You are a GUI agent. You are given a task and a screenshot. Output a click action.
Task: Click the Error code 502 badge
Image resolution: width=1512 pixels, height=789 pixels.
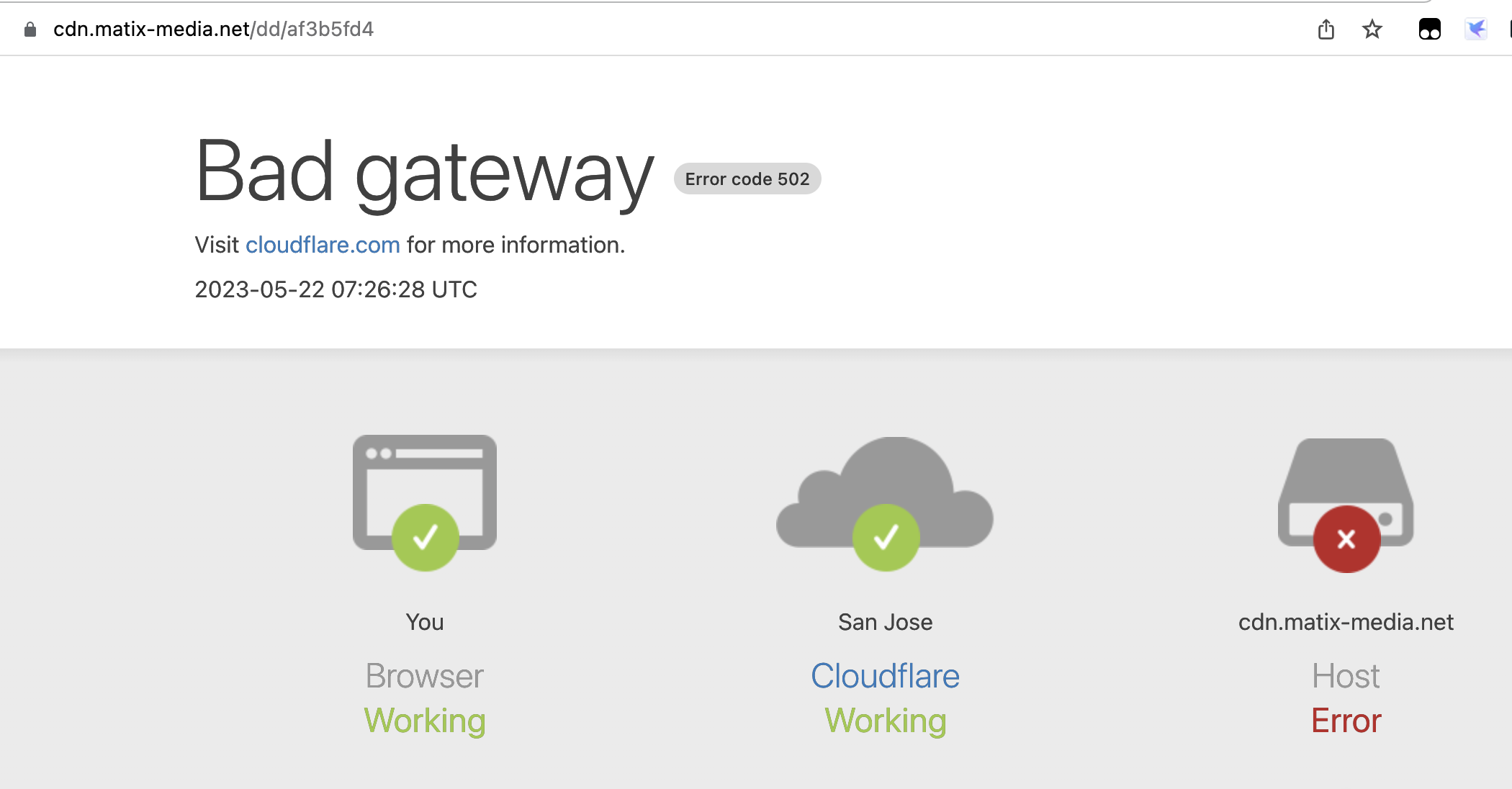(x=747, y=179)
